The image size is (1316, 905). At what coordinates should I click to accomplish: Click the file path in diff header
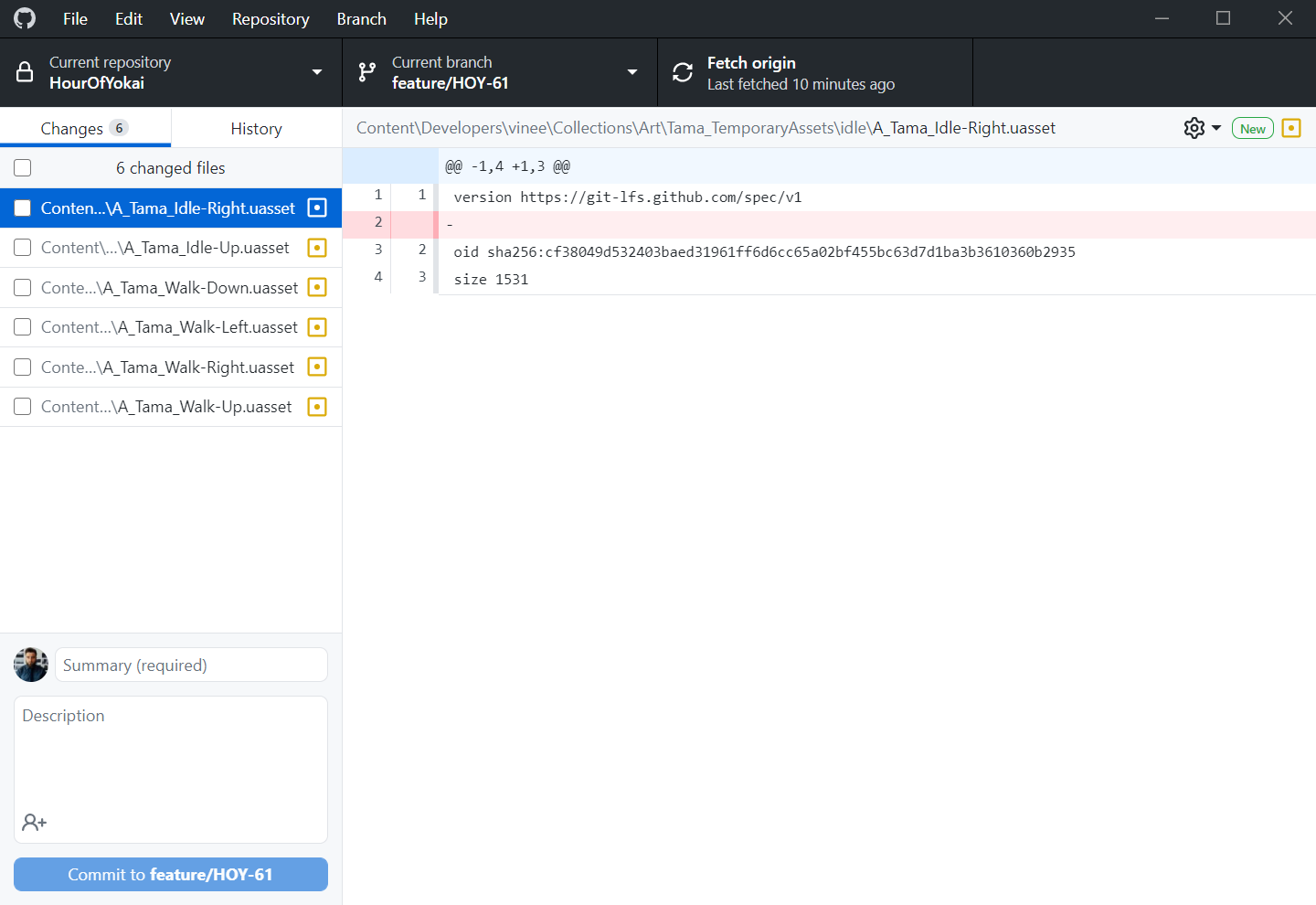706,128
